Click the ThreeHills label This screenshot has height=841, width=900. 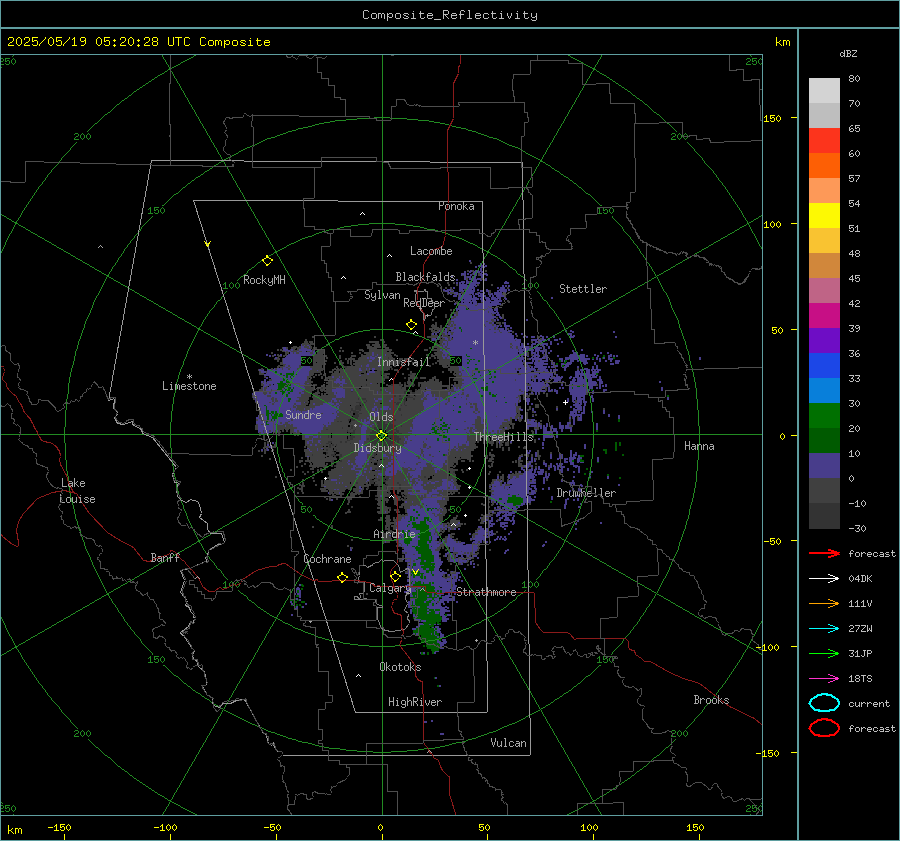click(x=503, y=437)
